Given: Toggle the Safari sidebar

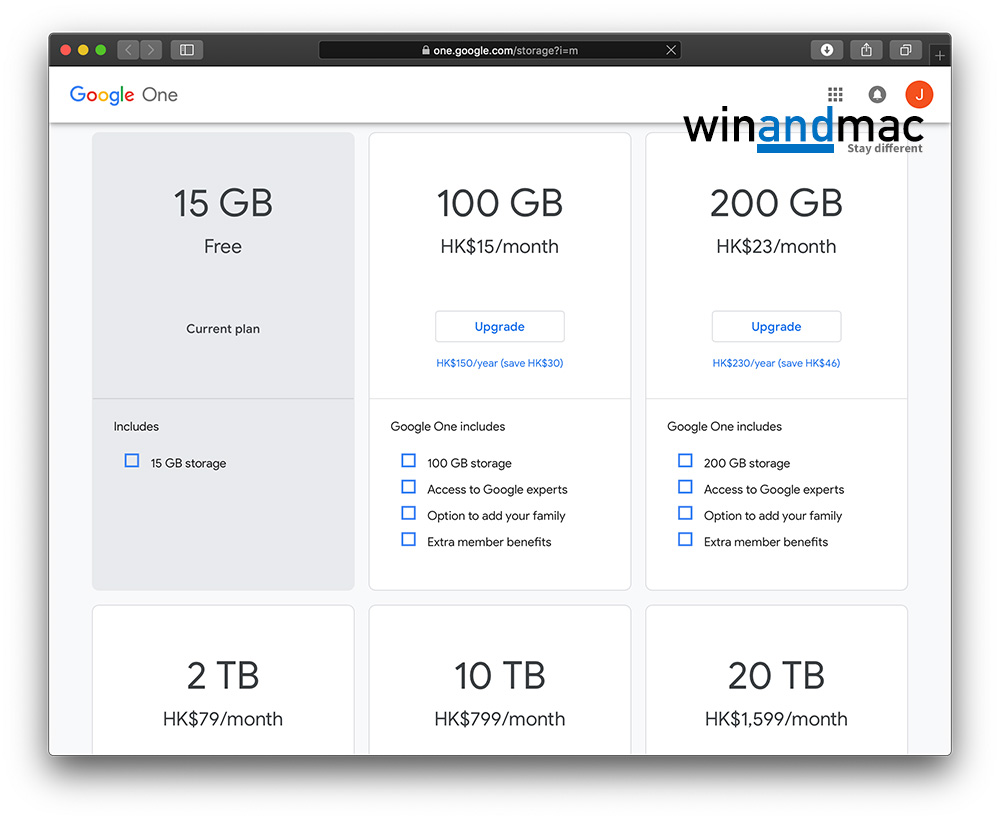Looking at the screenshot, I should (187, 50).
